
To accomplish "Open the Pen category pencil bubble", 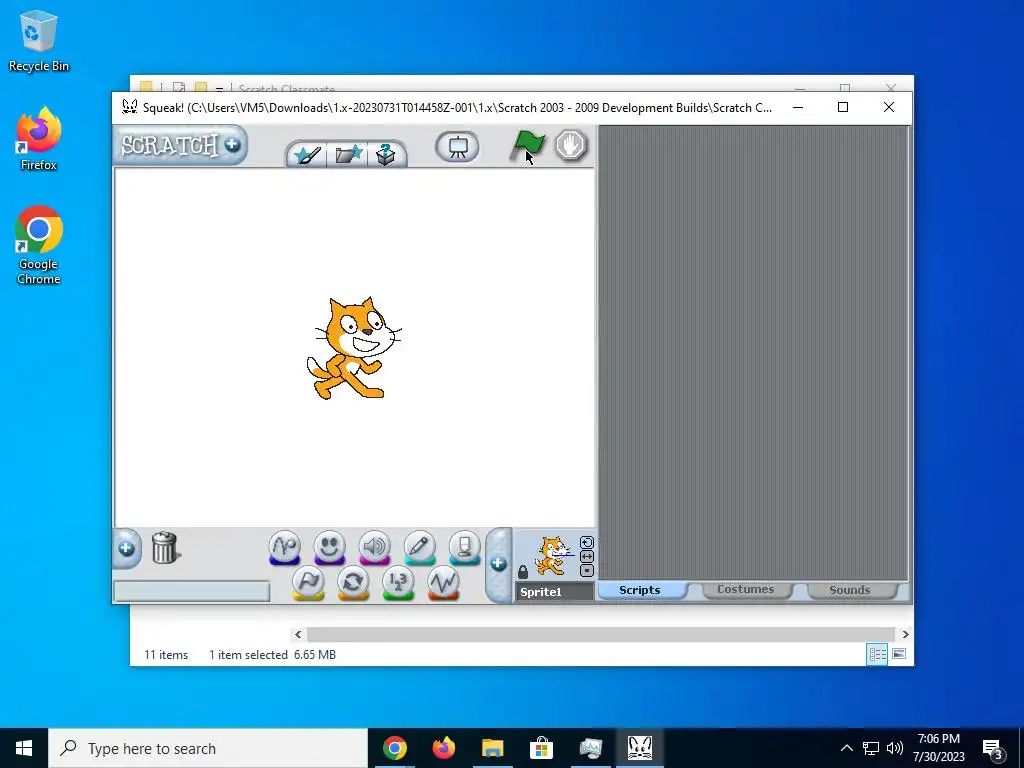I will point(419,547).
